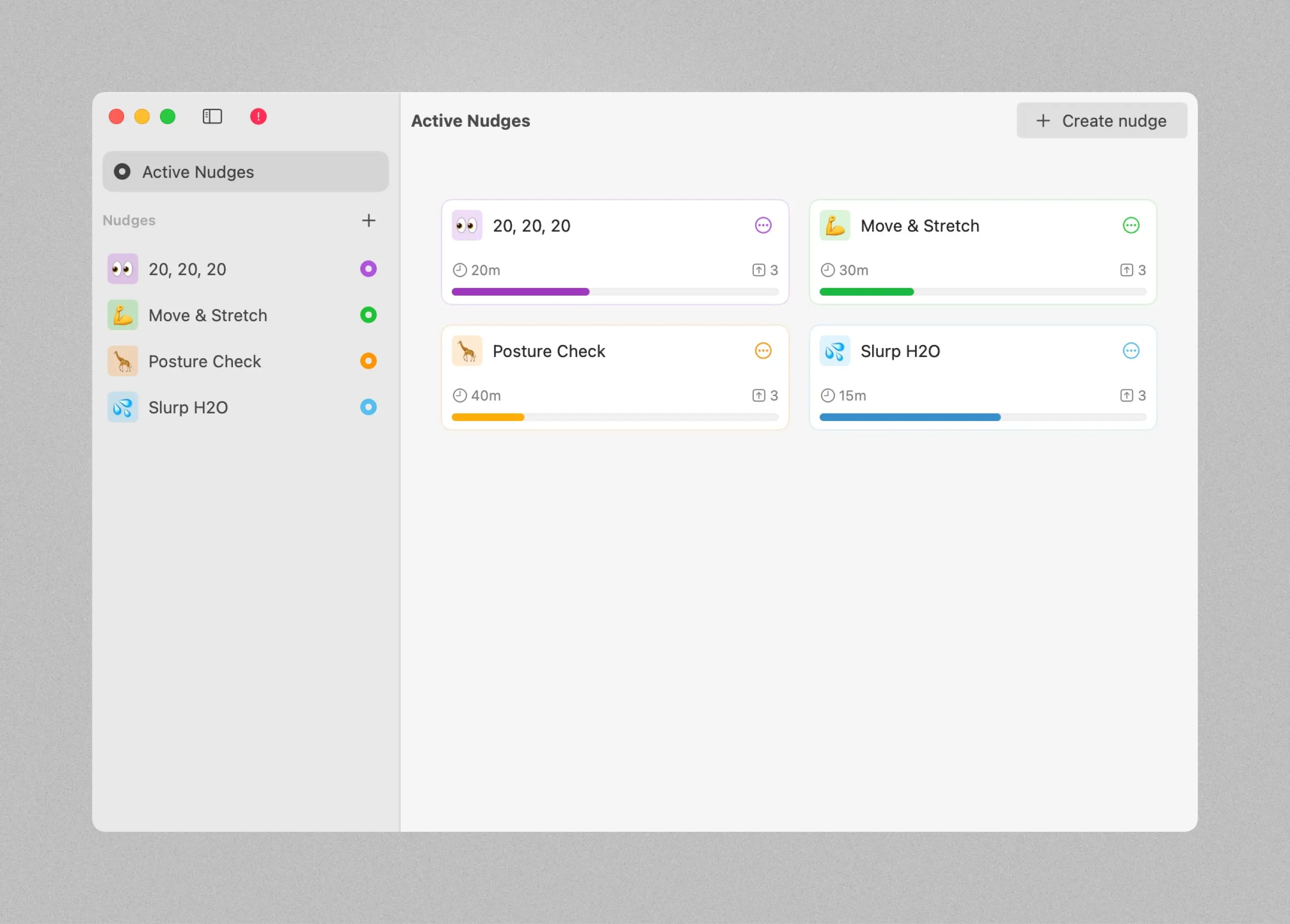Click the green progress bar on Move & Stretch card
Screen dimensions: 1290x924
coord(983,292)
